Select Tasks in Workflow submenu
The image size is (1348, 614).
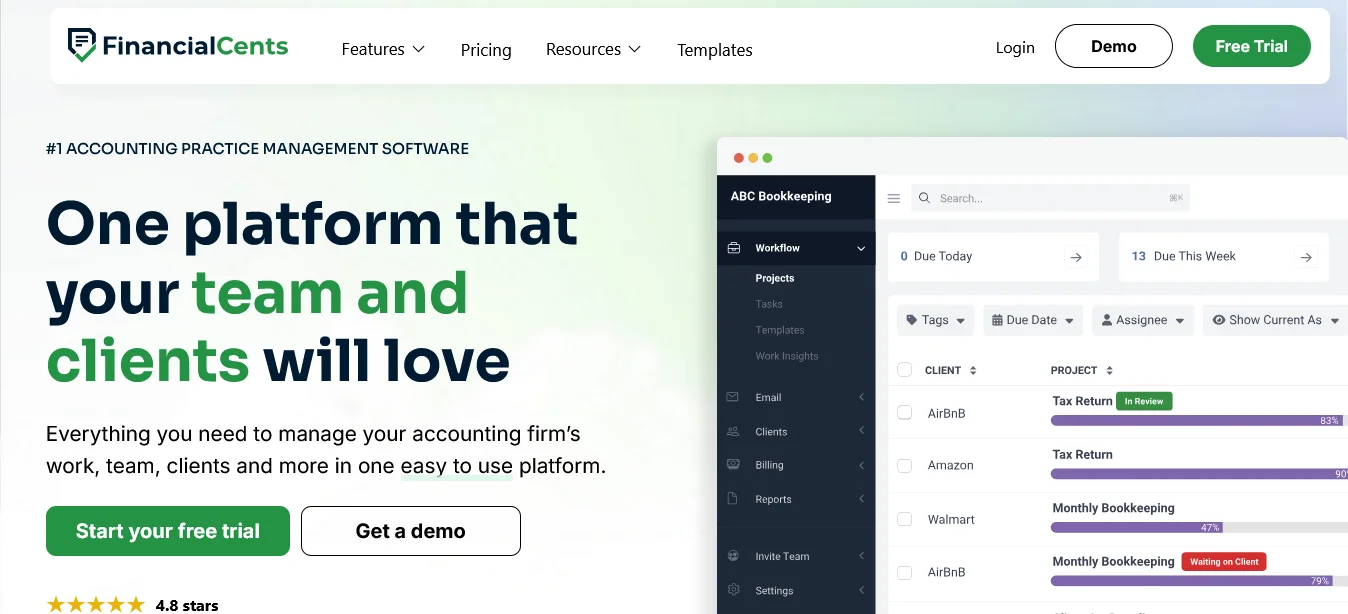[769, 304]
